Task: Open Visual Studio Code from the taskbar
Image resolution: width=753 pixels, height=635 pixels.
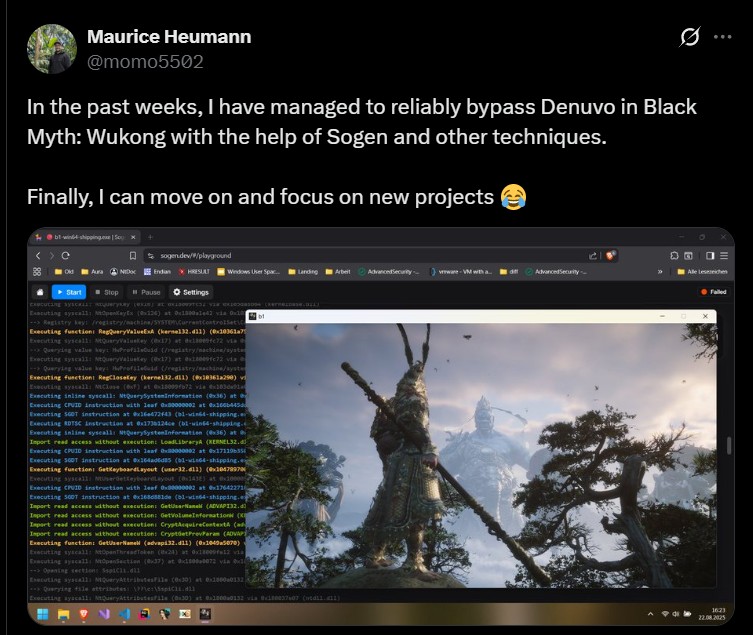Action: coord(123,613)
